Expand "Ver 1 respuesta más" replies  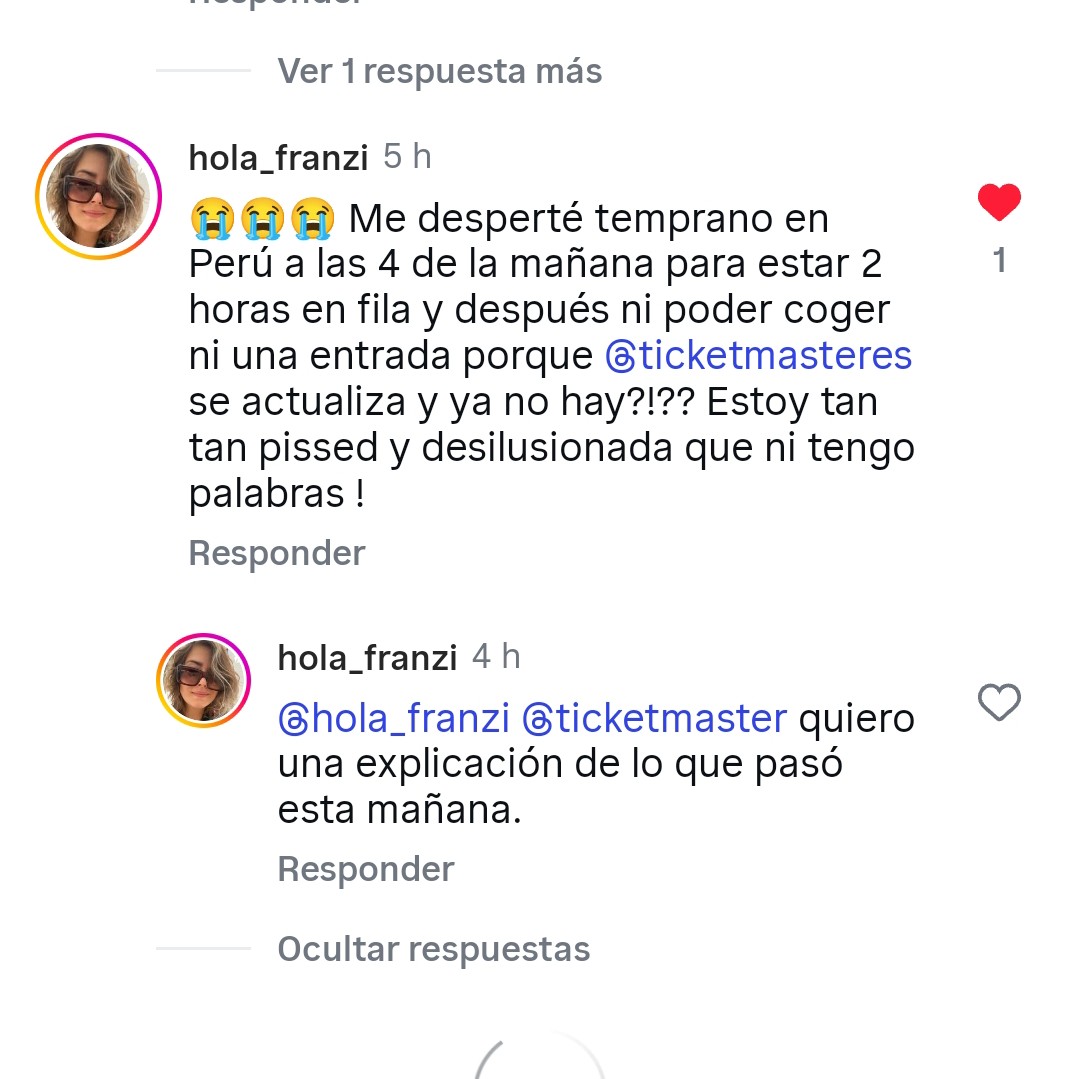coord(439,72)
